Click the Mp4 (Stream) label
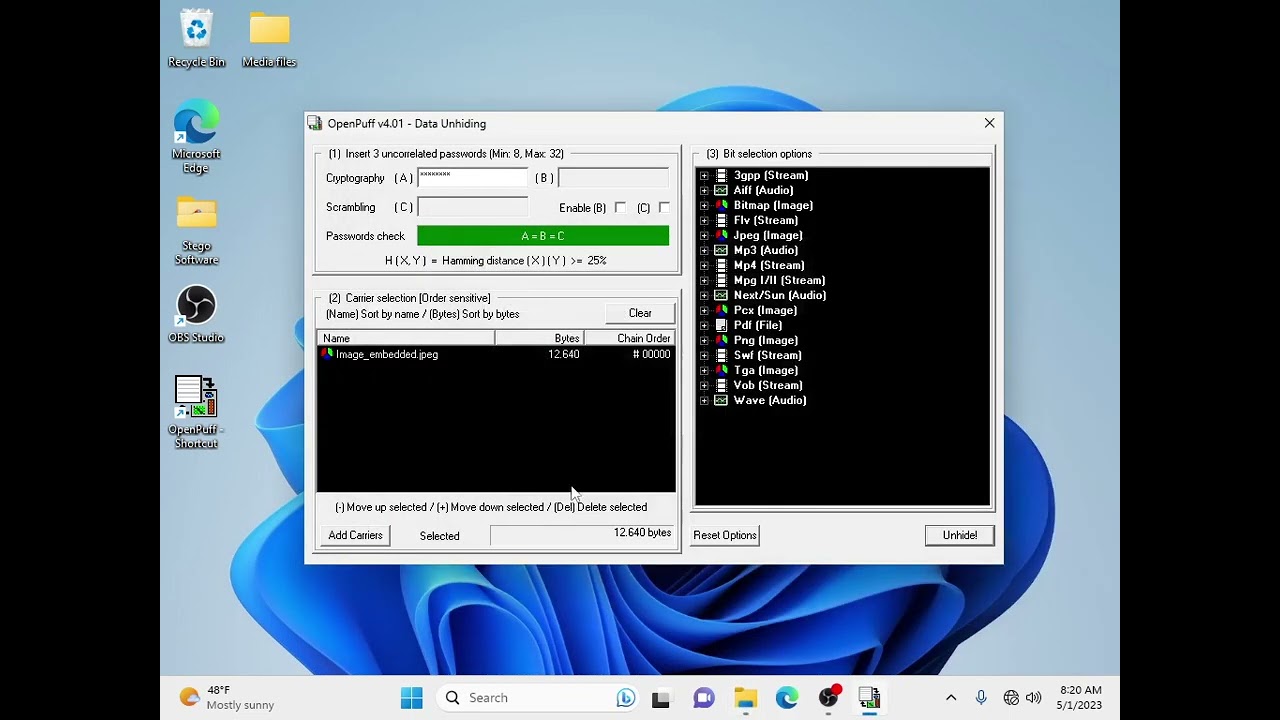 pyautogui.click(x=769, y=265)
